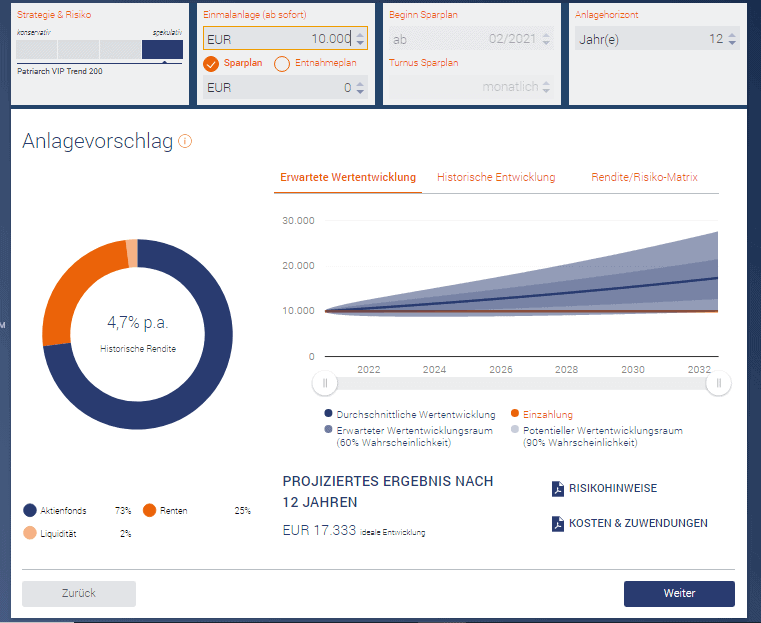This screenshot has width=761, height=623.
Task: Select the spekulativ risk level segment
Action: [x=162, y=49]
